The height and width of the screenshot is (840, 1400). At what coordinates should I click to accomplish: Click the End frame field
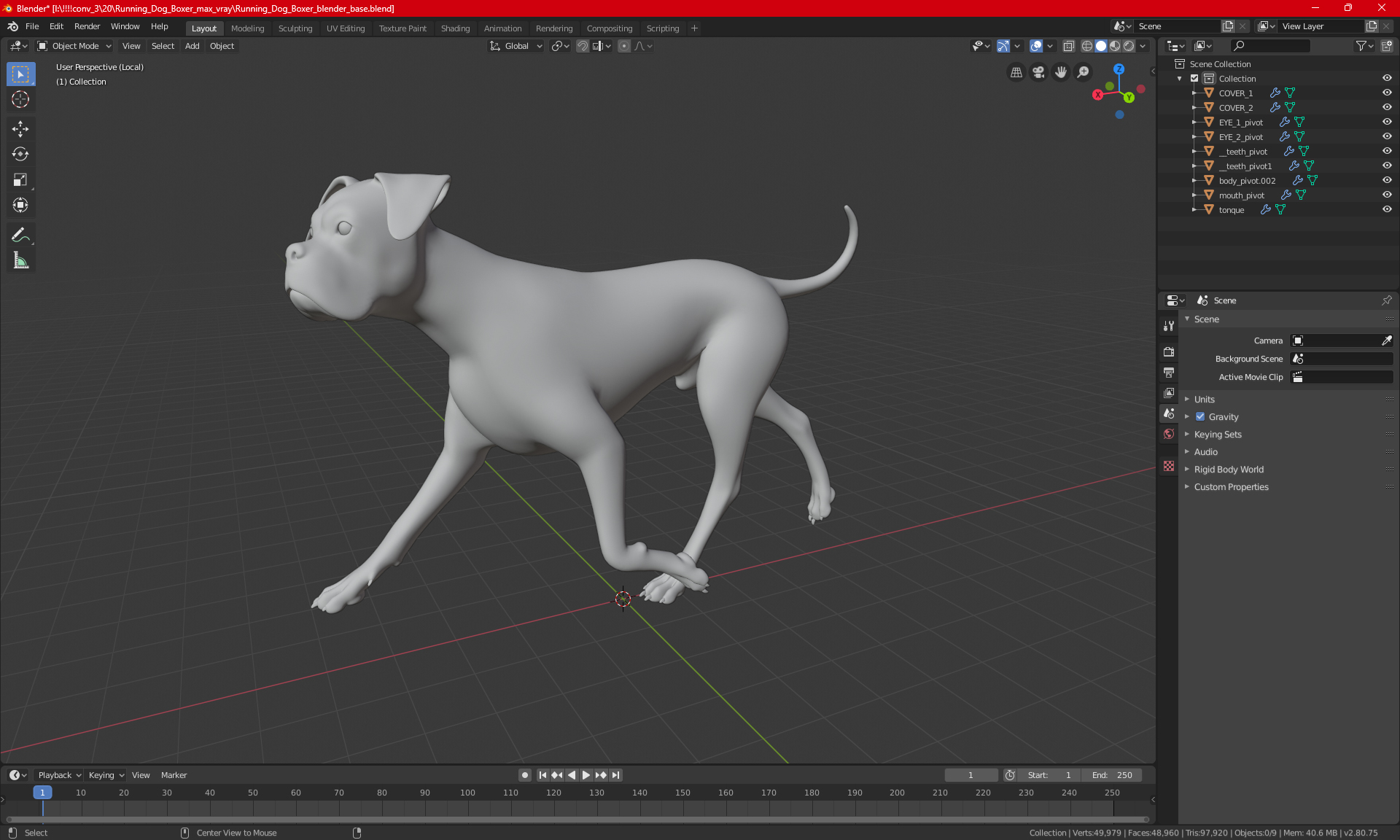click(x=1112, y=775)
